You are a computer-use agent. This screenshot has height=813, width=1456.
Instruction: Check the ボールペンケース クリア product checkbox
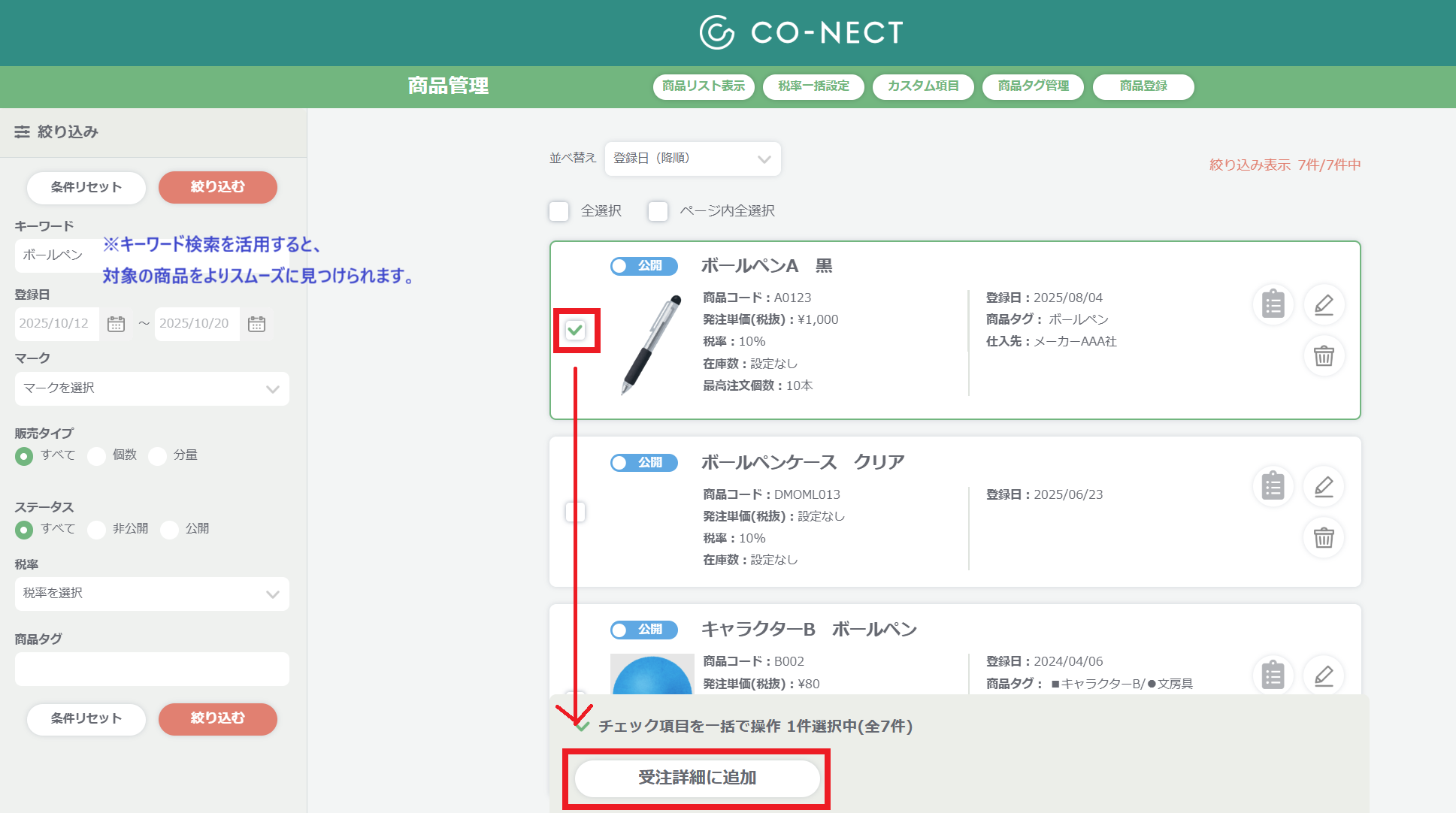(575, 512)
